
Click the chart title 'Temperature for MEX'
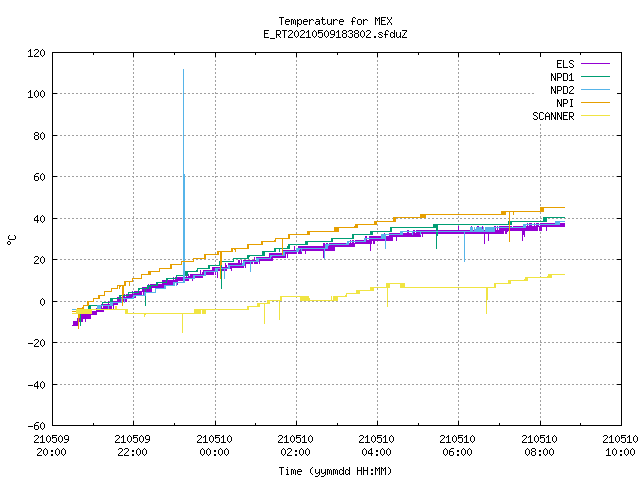click(x=335, y=21)
